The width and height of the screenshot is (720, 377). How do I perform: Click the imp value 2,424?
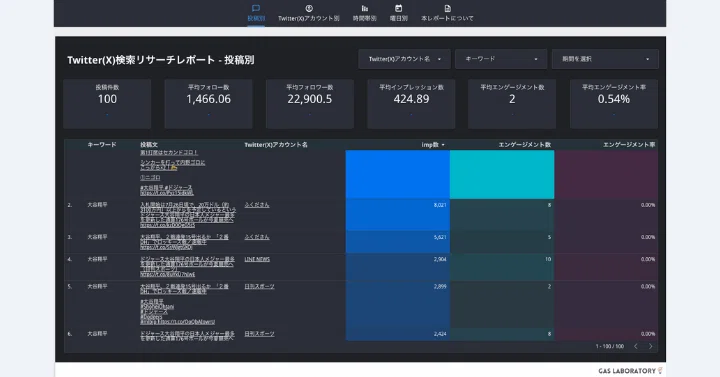pyautogui.click(x=440, y=334)
